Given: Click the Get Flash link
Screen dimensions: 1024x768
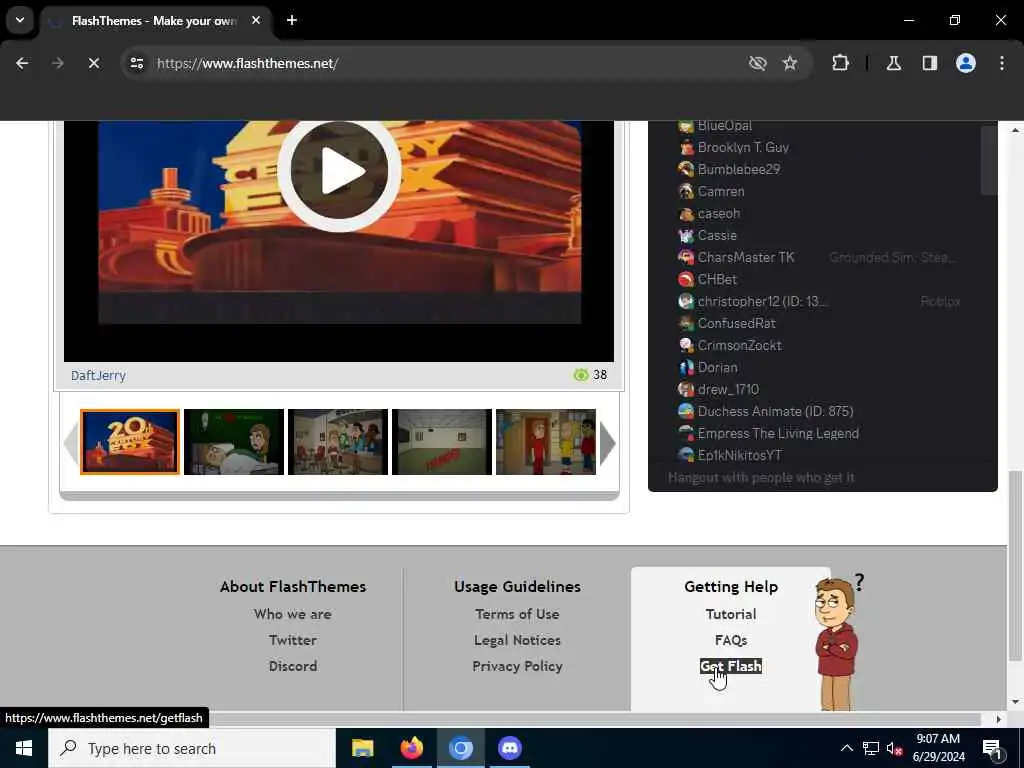Looking at the screenshot, I should click(x=731, y=666).
